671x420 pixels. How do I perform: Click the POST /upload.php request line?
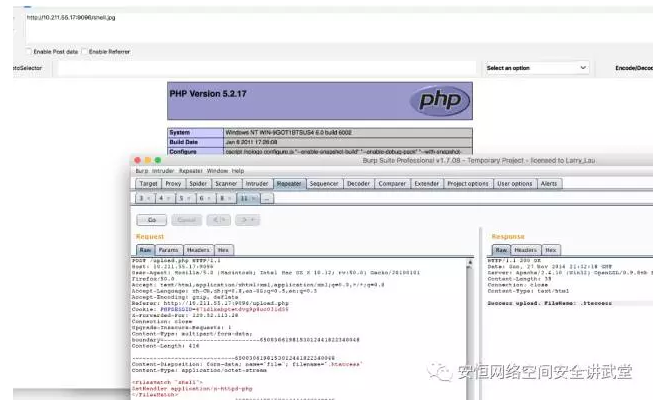(176, 261)
